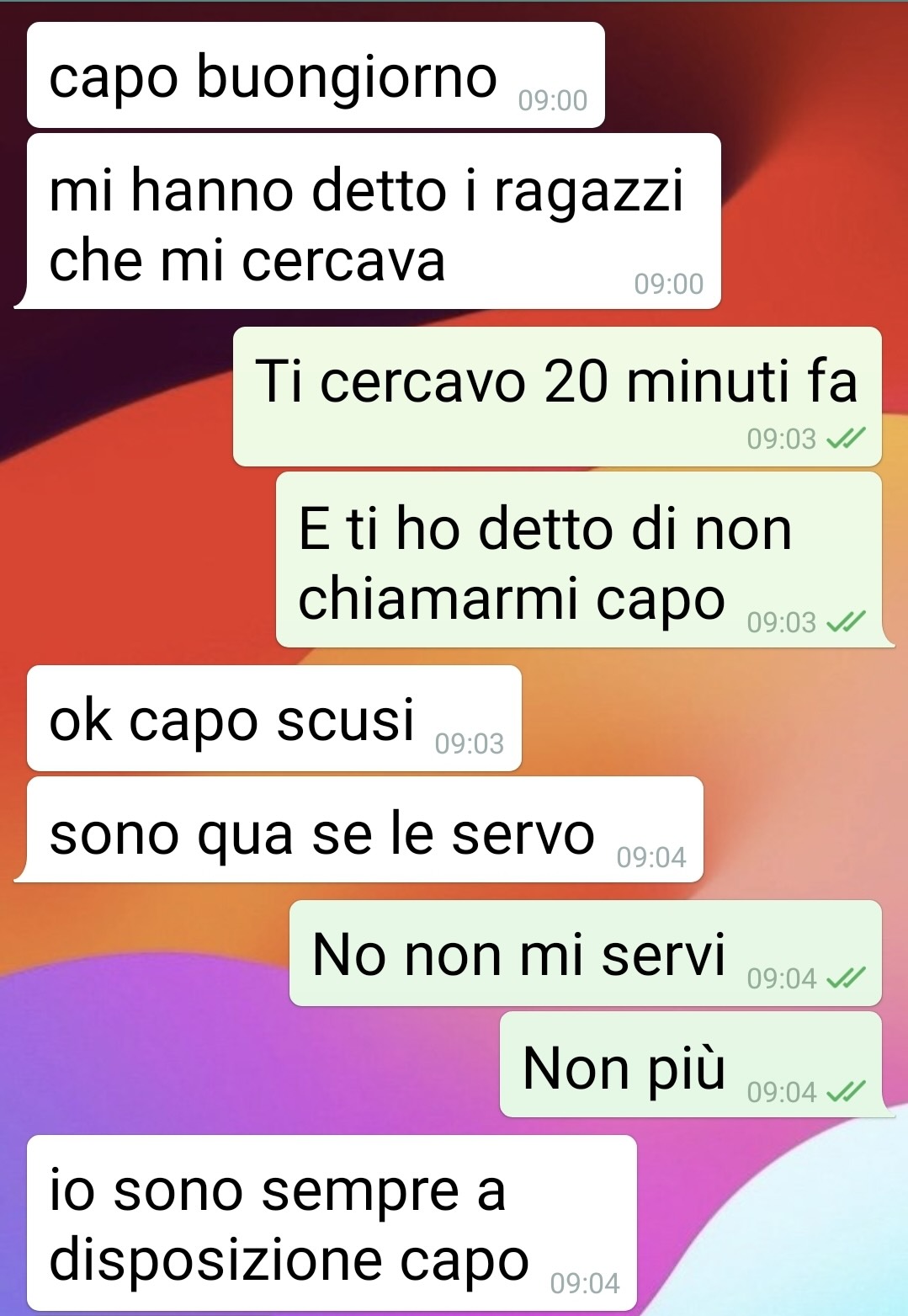The height and width of the screenshot is (1316, 908).
Task: Tap the double-check ticks on 'Ti cercavo 20 minuti fa'
Action: (846, 438)
